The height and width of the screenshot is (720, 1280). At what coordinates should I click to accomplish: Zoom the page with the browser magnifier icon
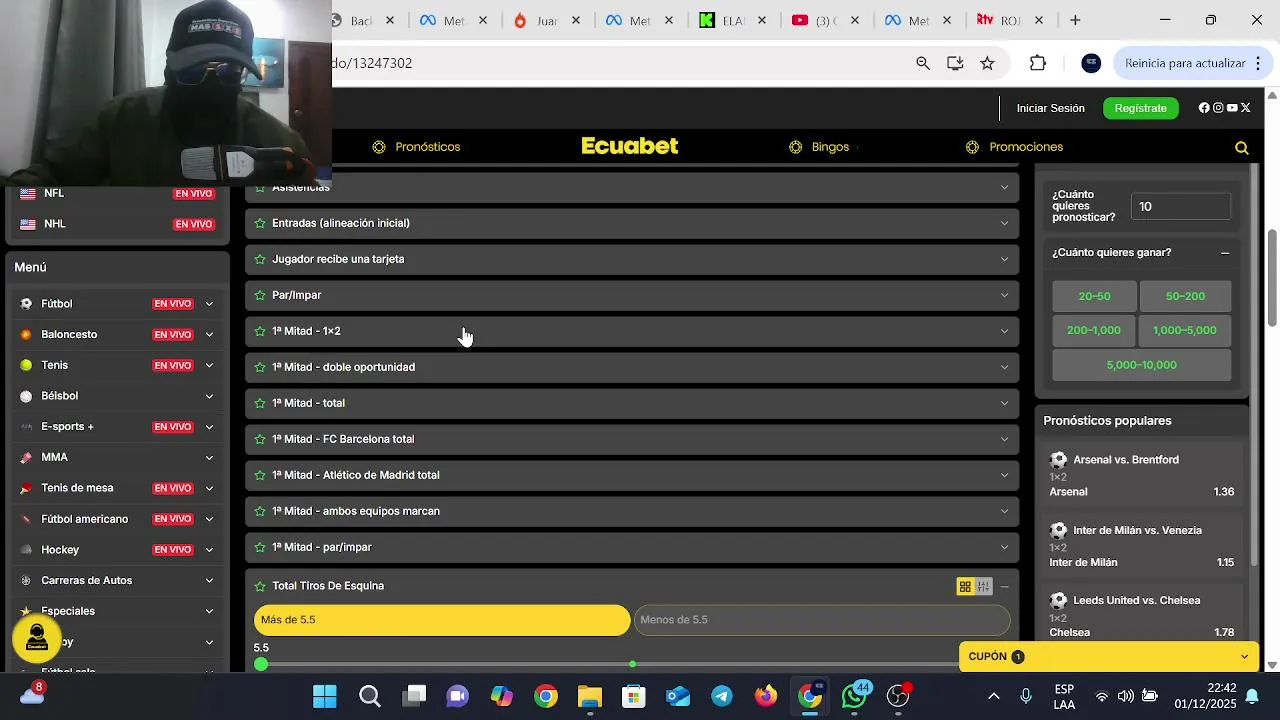[x=923, y=63]
